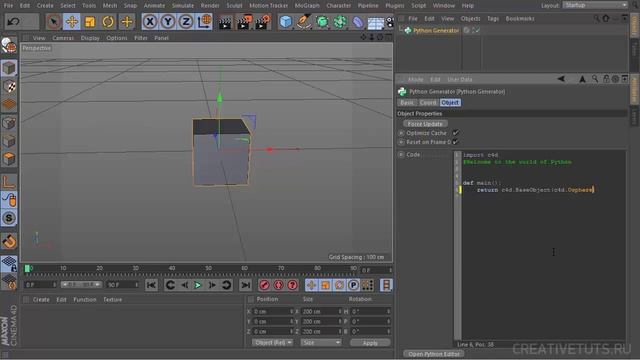Click Record Active Objects red button

(x=264, y=285)
